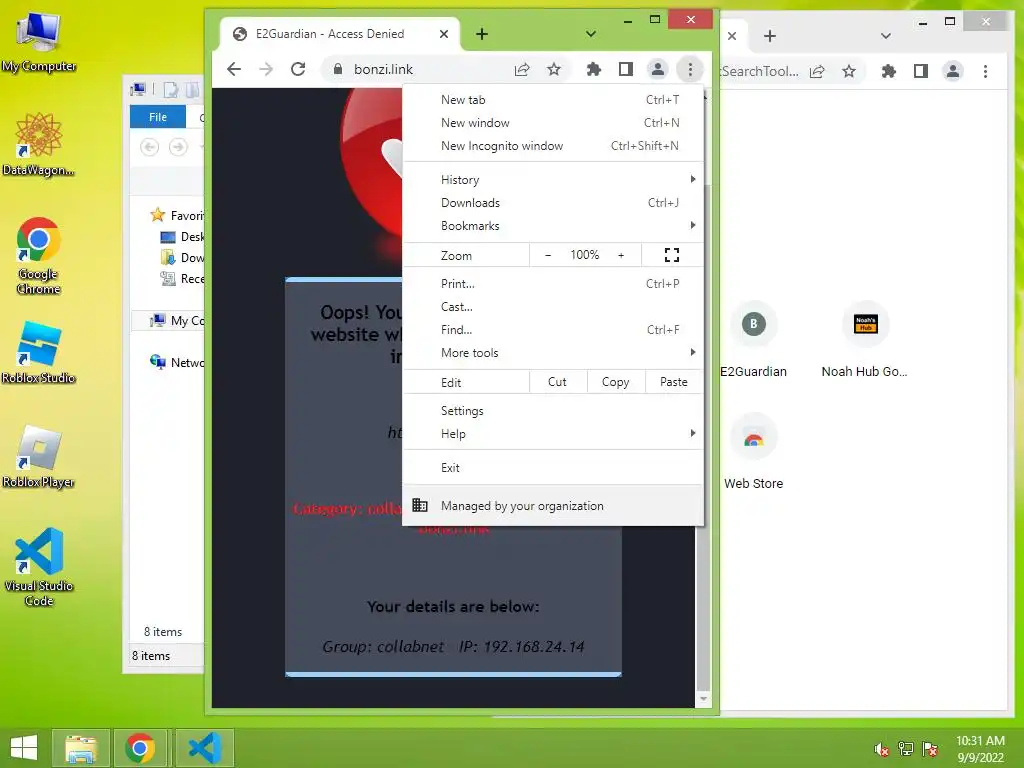Image resolution: width=1024 pixels, height=768 pixels.
Task: Bookmark page in the background Chrome window
Action: click(848, 71)
